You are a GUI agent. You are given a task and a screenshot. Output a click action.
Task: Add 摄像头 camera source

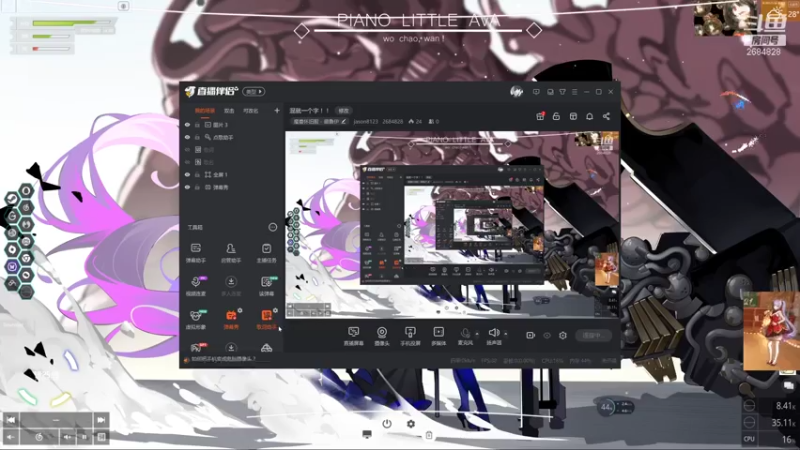(382, 336)
